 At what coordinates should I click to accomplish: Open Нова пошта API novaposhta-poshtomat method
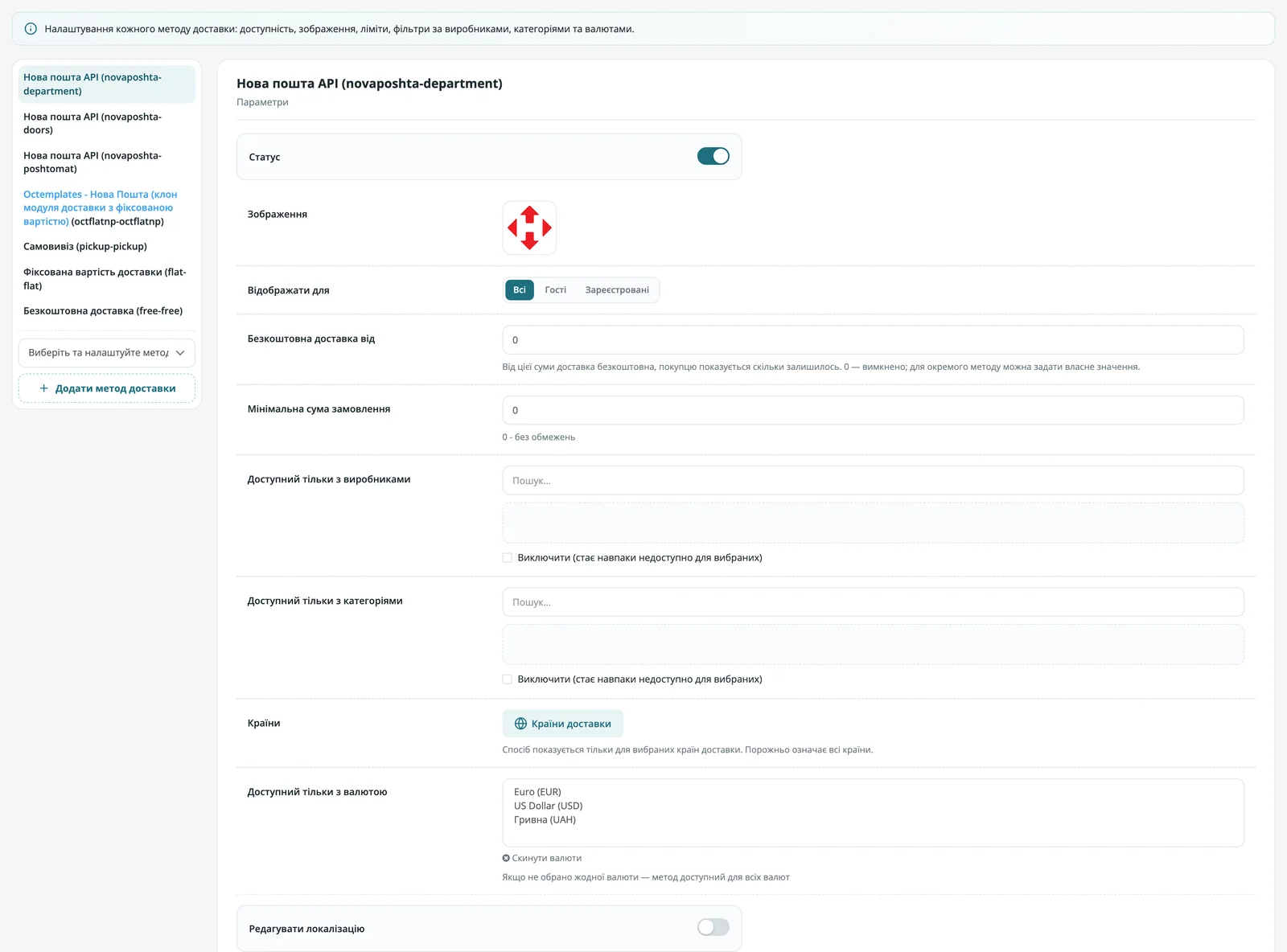coord(107,162)
